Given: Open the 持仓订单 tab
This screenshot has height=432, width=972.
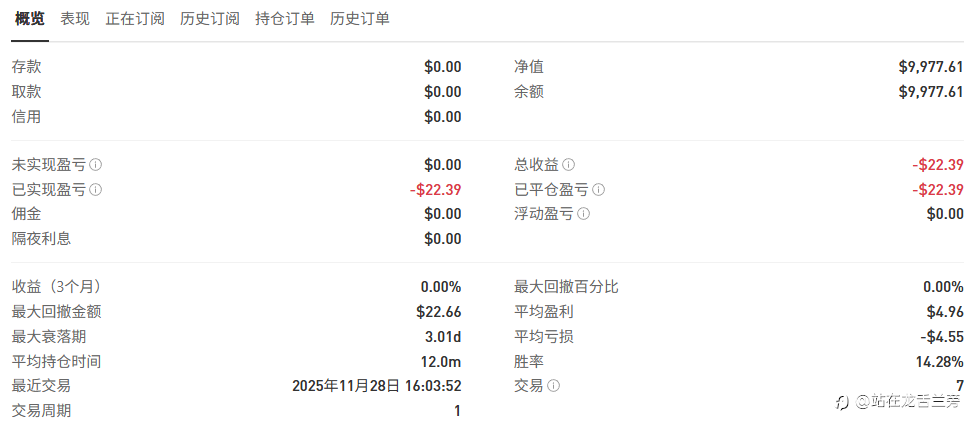Looking at the screenshot, I should [285, 19].
